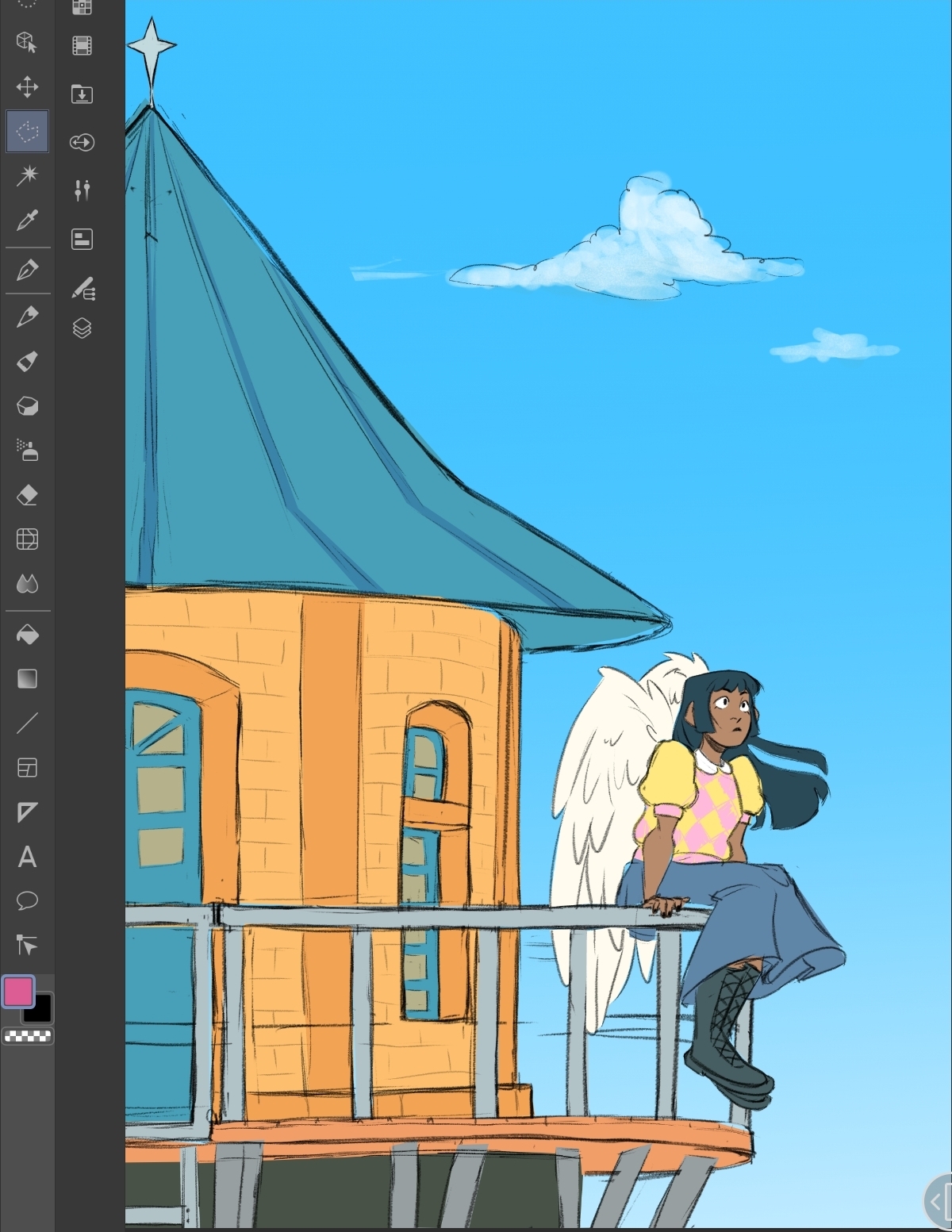Viewport: 952px width, 1232px height.
Task: Choose the Airbrush spray tool
Action: click(x=27, y=451)
